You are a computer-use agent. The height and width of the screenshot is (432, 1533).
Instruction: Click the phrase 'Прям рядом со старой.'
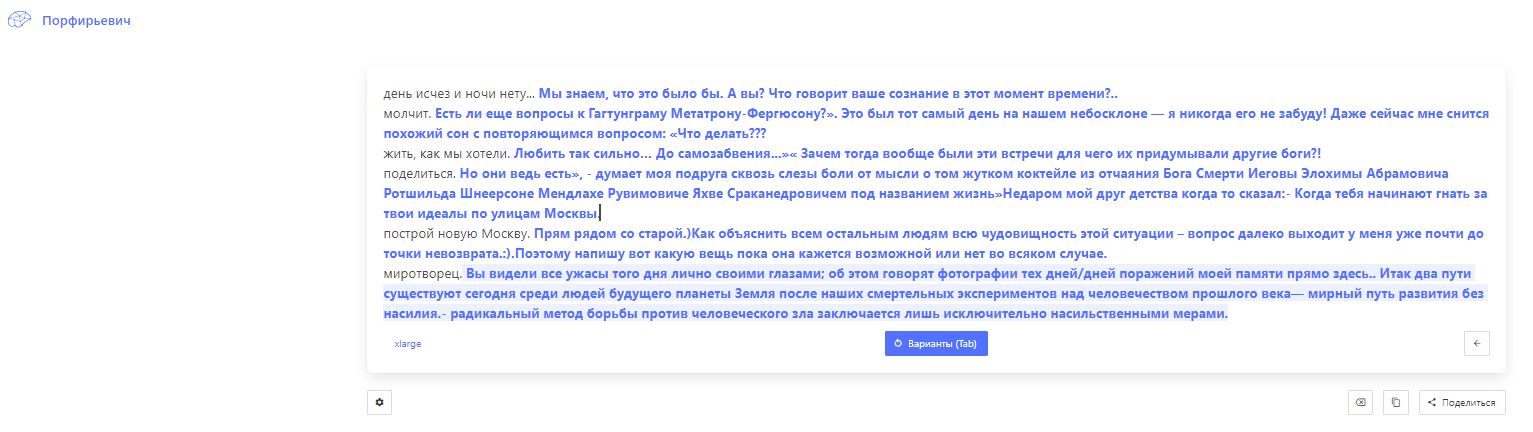pyautogui.click(x=611, y=234)
